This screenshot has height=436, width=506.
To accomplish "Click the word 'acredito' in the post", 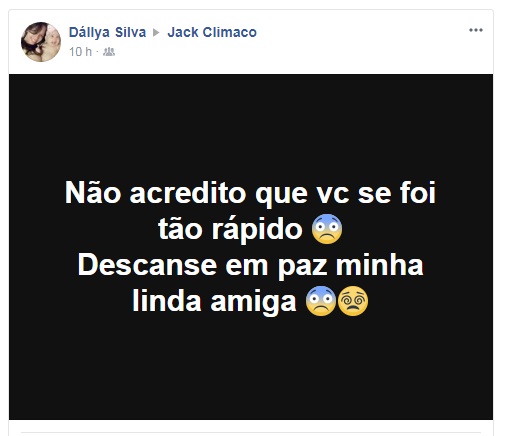I will 188,193.
